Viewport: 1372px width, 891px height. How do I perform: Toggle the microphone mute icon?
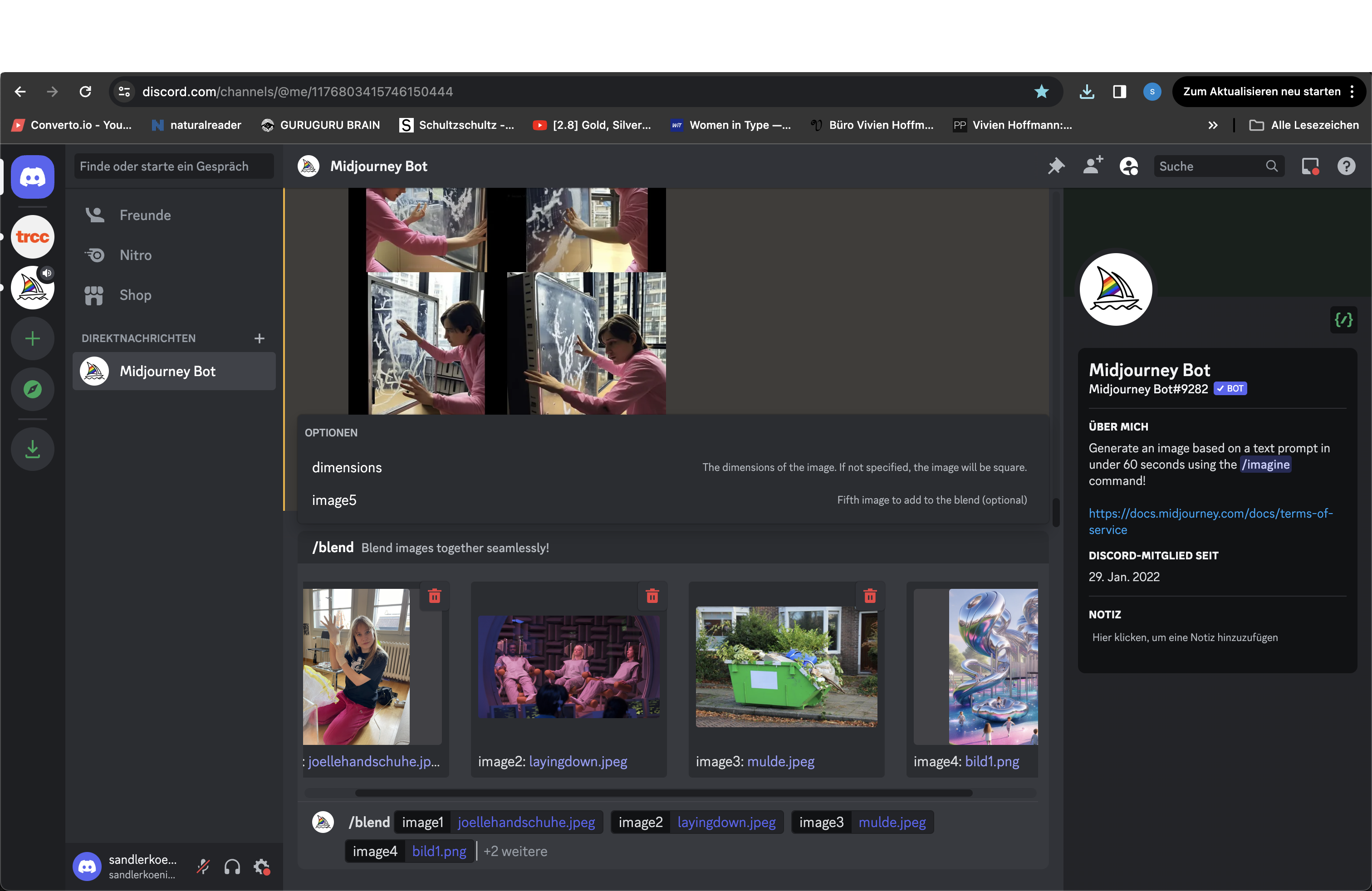tap(203, 866)
